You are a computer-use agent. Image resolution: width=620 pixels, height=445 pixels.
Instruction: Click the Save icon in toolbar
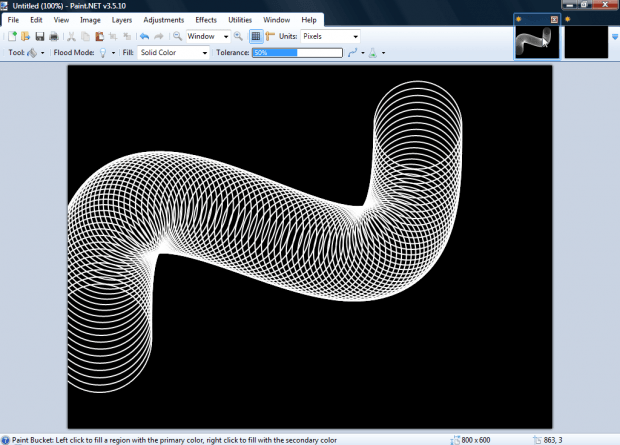pyautogui.click(x=39, y=36)
